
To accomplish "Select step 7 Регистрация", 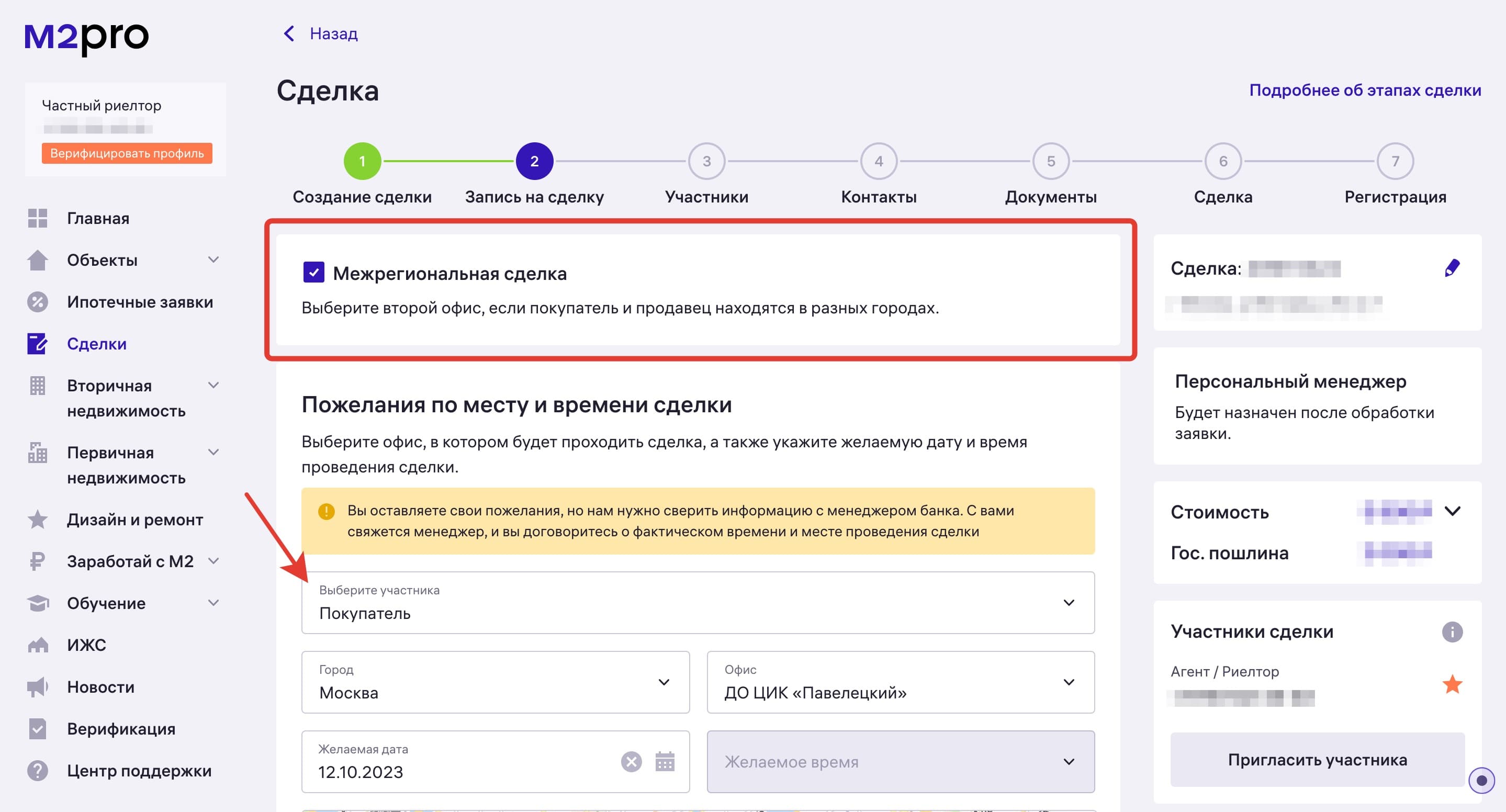I will [1396, 161].
